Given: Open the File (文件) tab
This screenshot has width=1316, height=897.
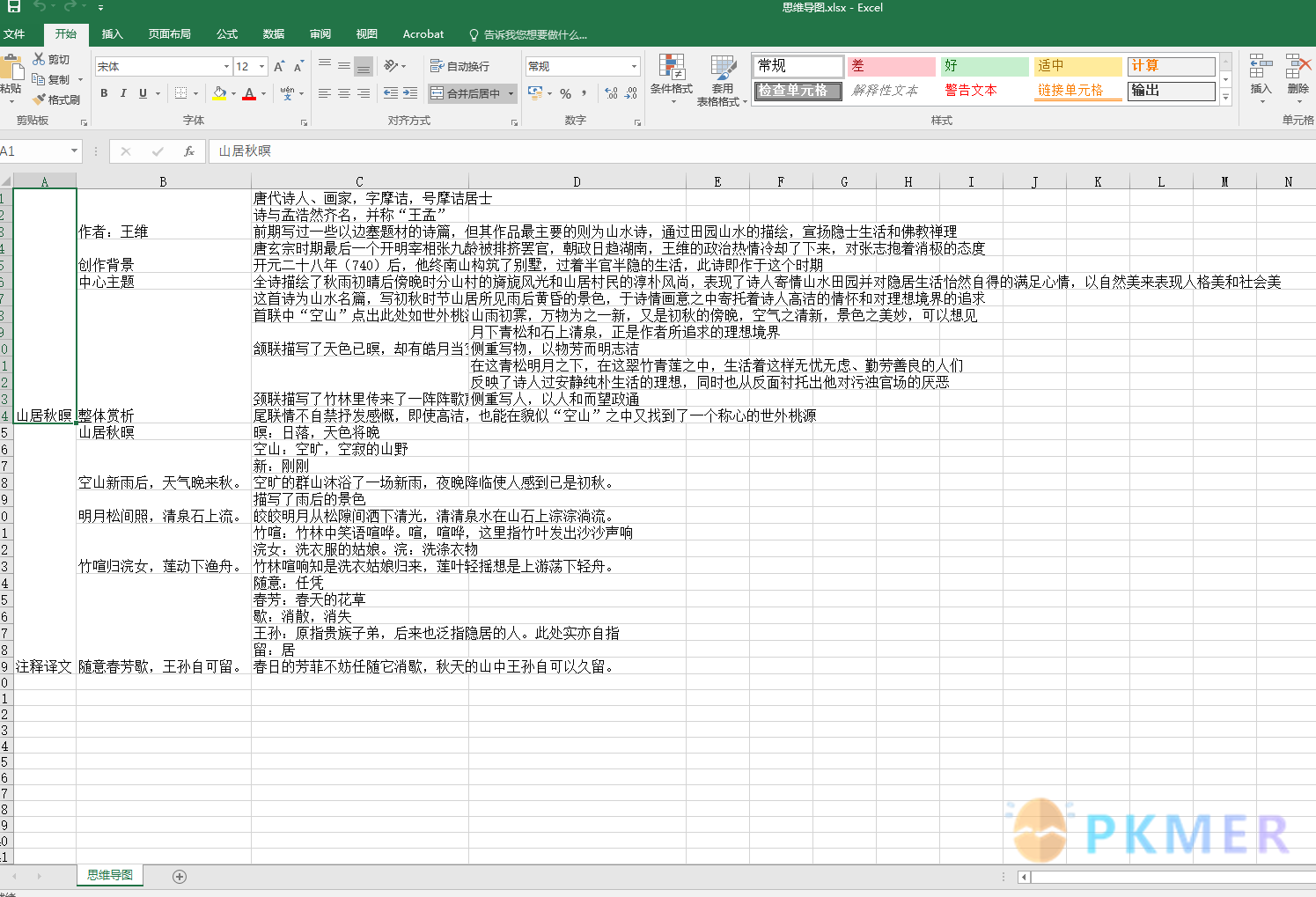Looking at the screenshot, I should (x=14, y=34).
